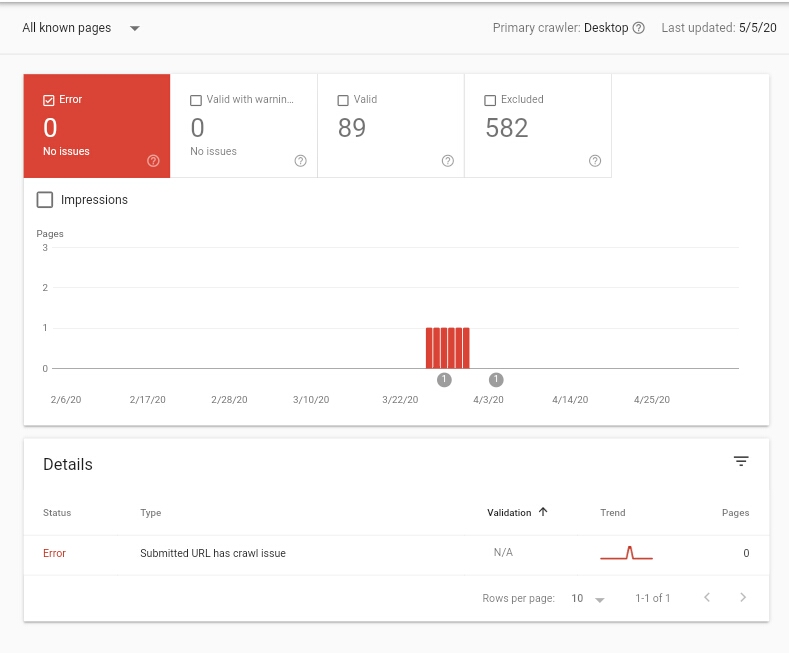Click the Validation sort arrow
789x653 pixels.
tap(543, 512)
